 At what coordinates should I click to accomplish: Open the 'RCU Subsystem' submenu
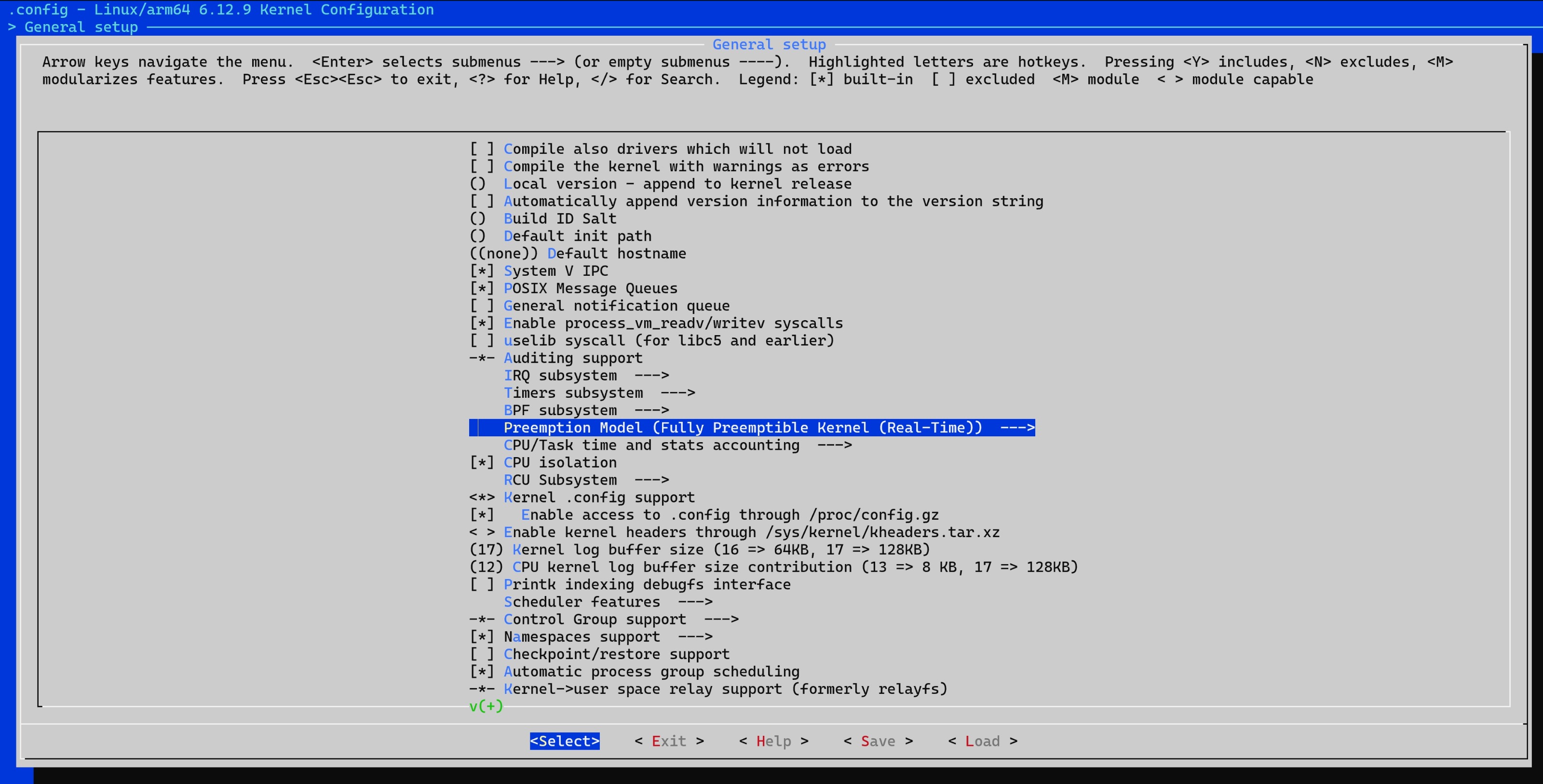pyautogui.click(x=586, y=480)
